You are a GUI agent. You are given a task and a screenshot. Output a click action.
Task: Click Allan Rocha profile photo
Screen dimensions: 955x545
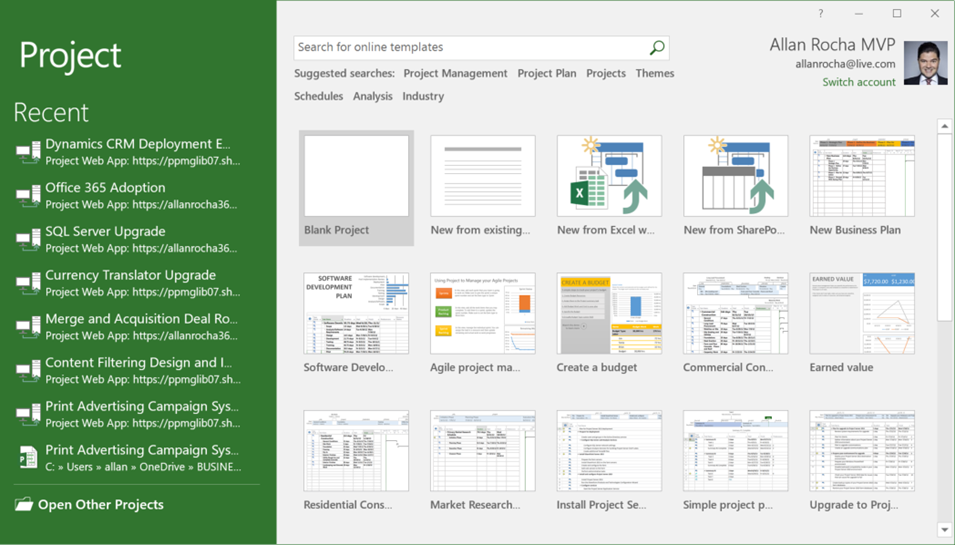click(x=925, y=63)
